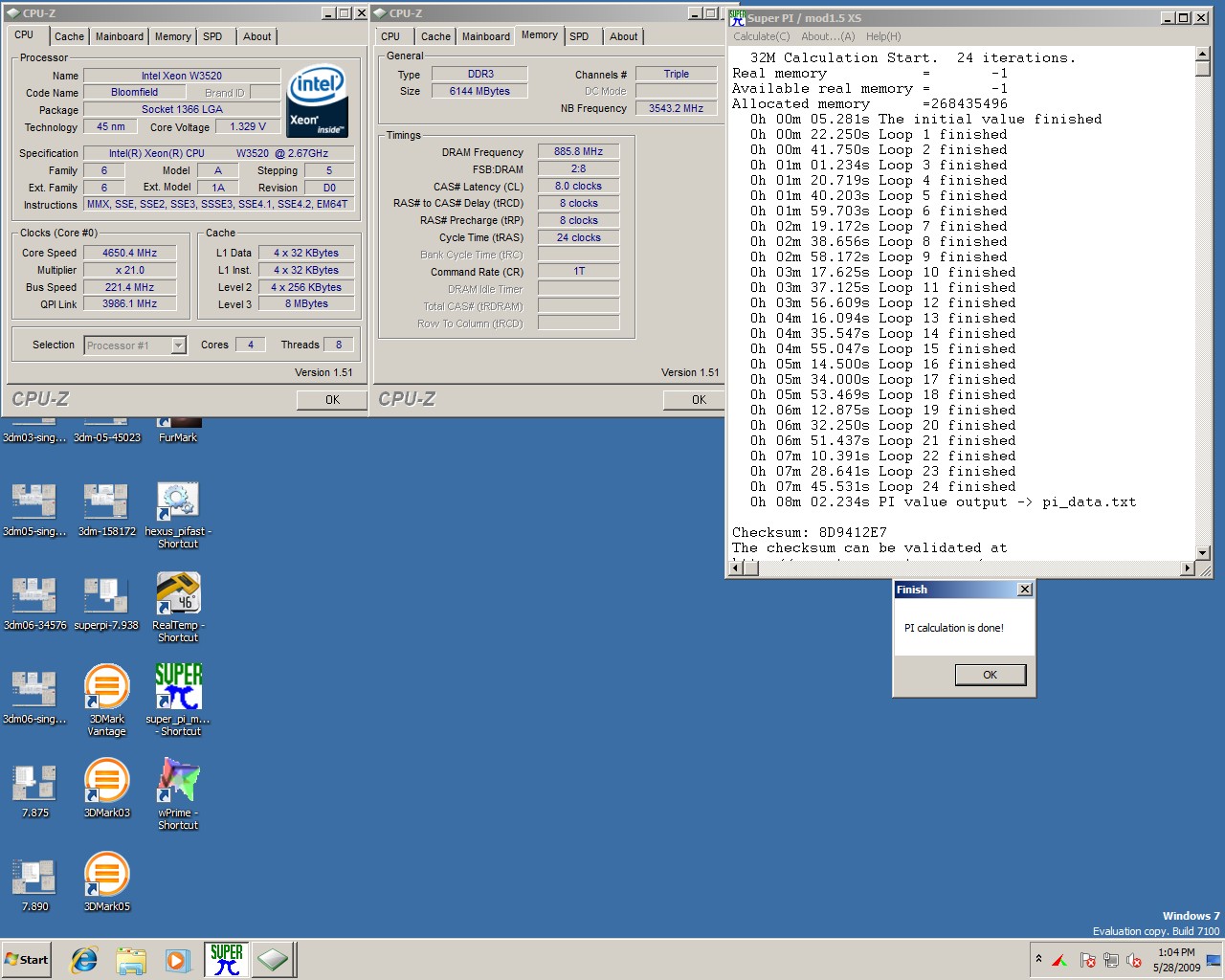The height and width of the screenshot is (980, 1225).
Task: Open Mainboard tab in right CPU-Z window
Action: (x=486, y=36)
